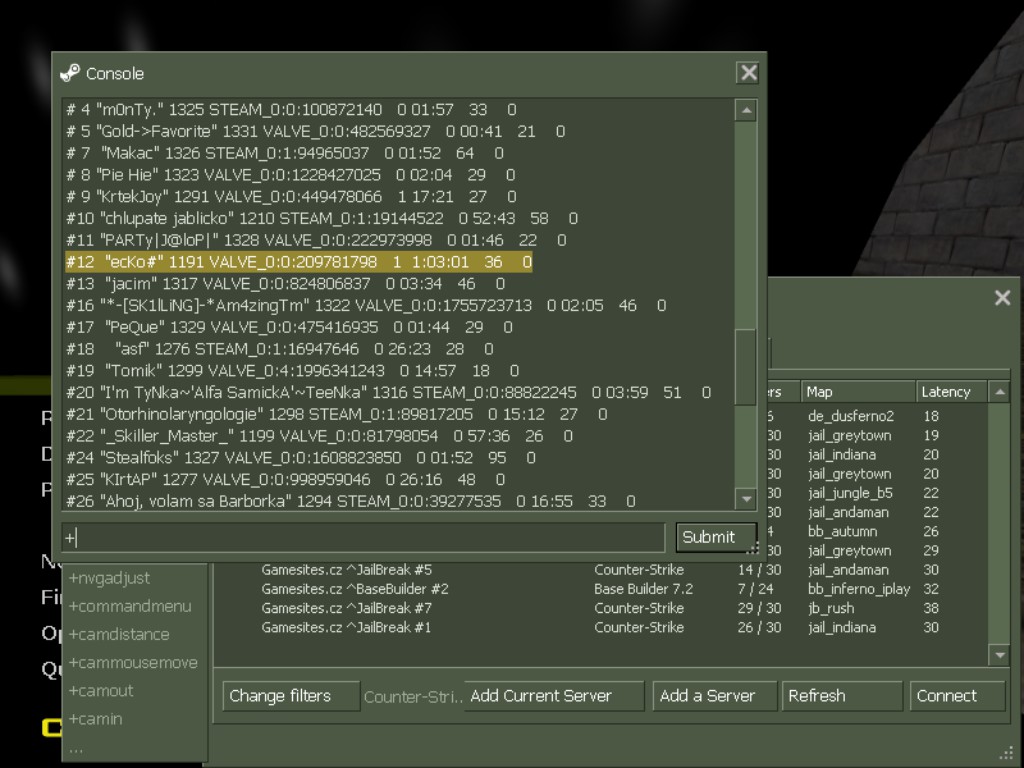Click the Connect button

957,696
